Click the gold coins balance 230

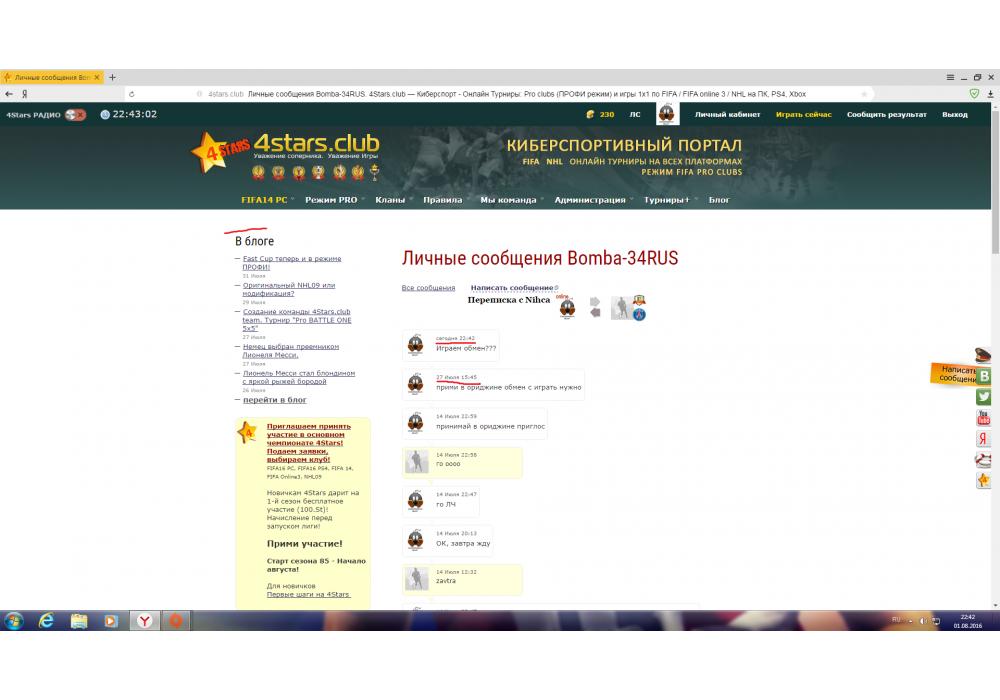(x=600, y=115)
